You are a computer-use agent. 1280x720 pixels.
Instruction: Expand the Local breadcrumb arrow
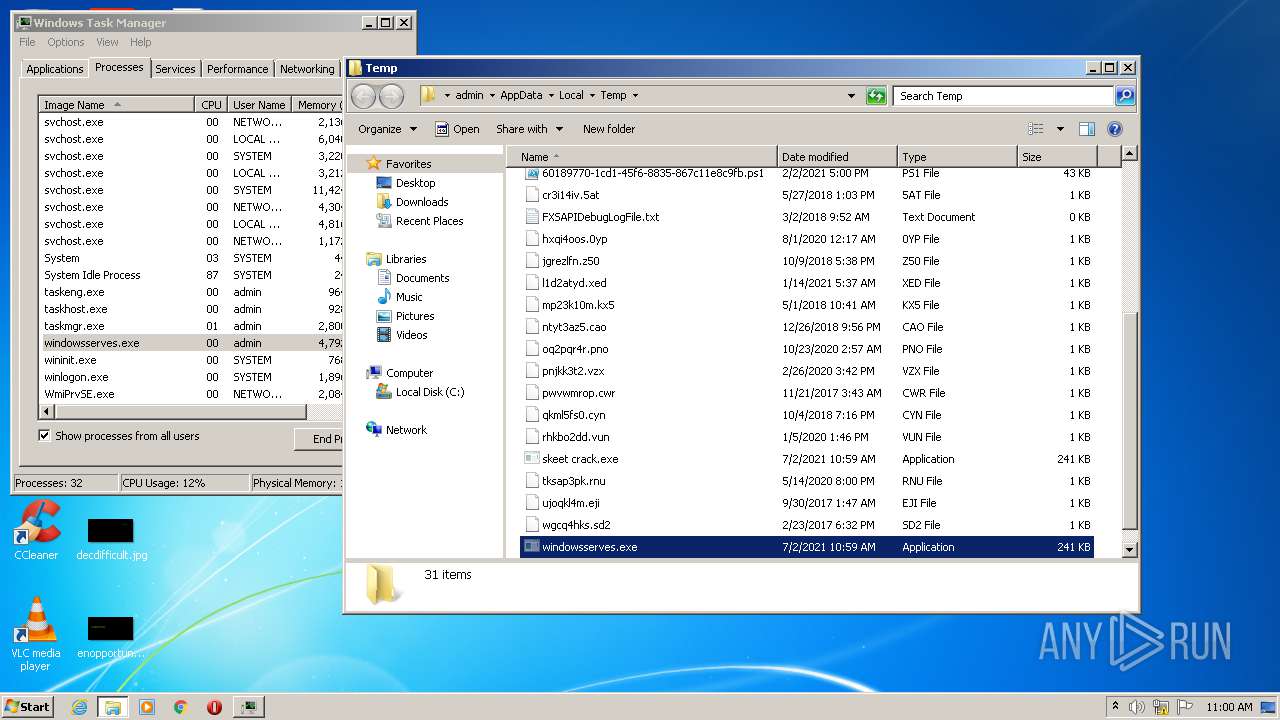pyautogui.click(x=592, y=96)
